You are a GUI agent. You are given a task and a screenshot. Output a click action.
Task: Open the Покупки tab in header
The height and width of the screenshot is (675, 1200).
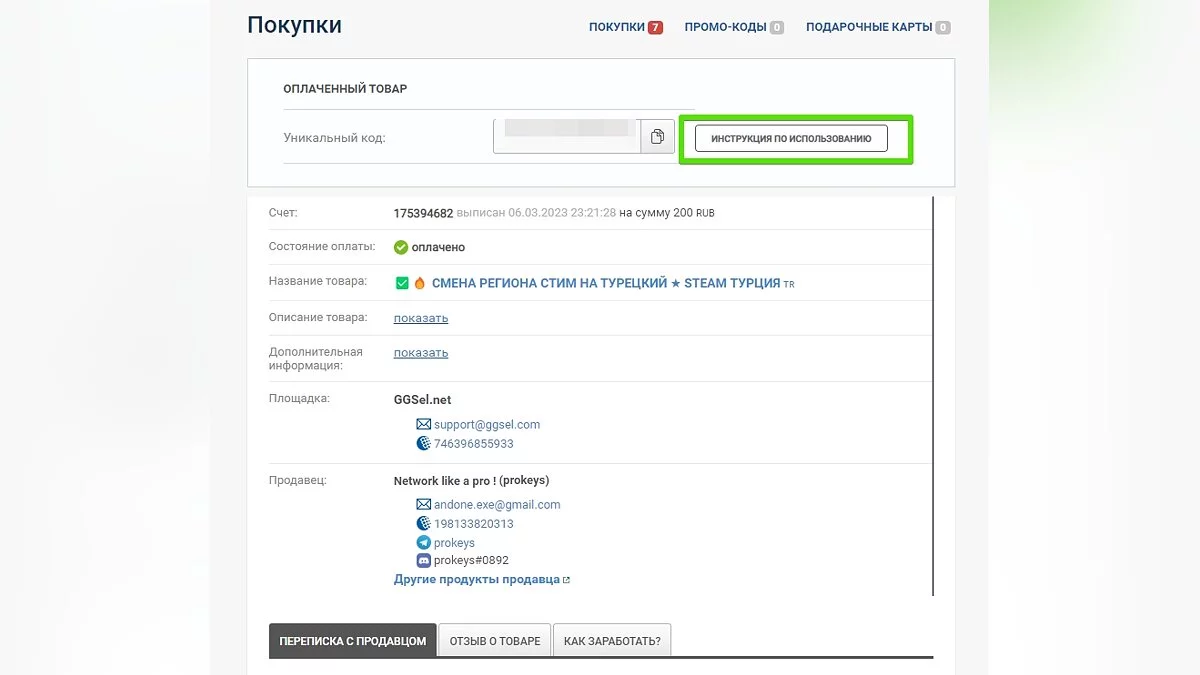tap(617, 27)
